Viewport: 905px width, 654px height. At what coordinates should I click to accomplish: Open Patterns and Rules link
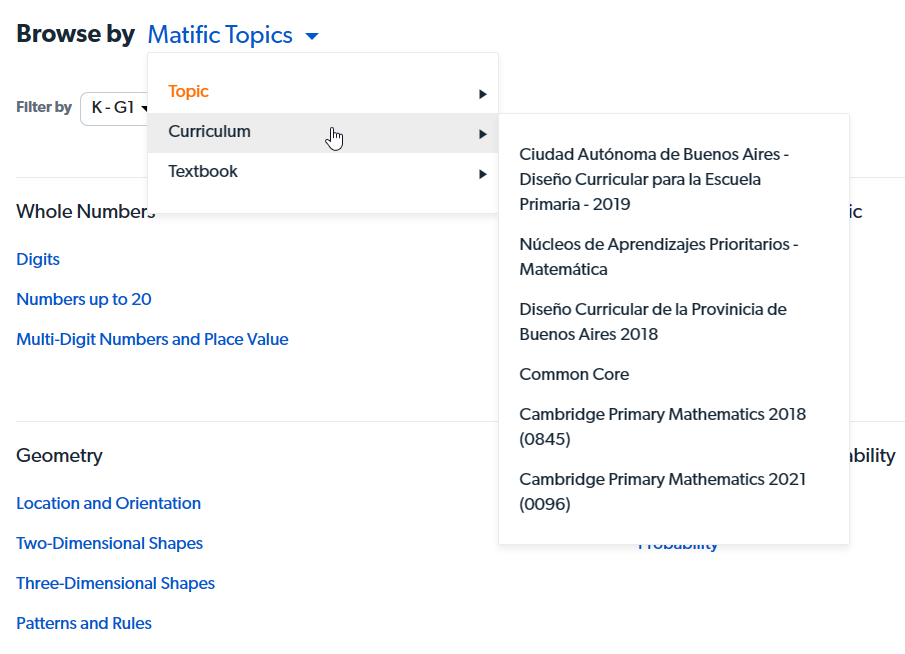point(84,623)
